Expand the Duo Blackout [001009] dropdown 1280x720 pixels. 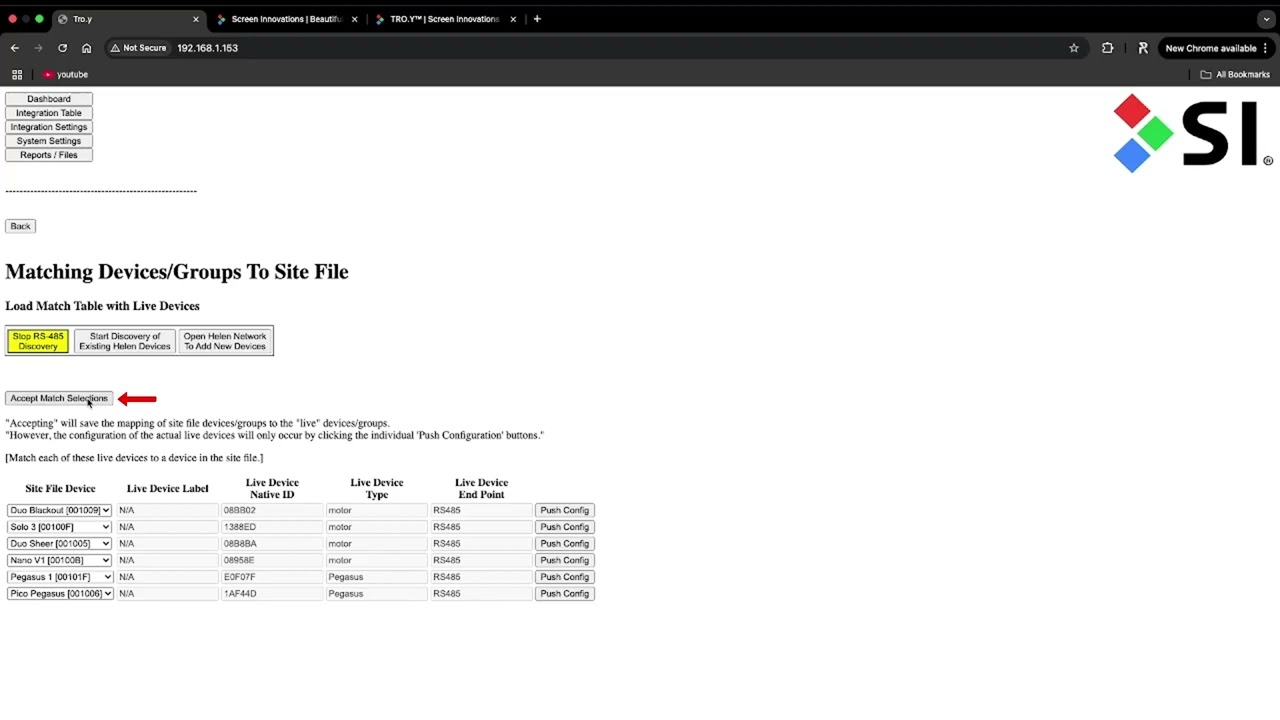tap(60, 510)
